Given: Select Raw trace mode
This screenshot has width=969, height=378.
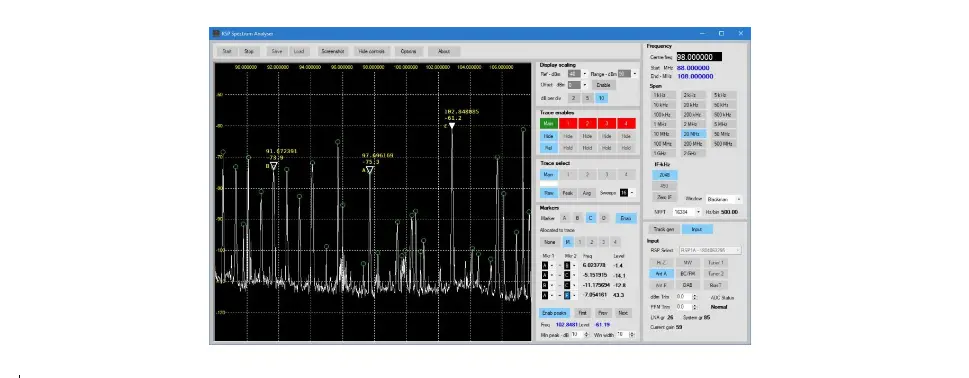Looking at the screenshot, I should [549, 193].
